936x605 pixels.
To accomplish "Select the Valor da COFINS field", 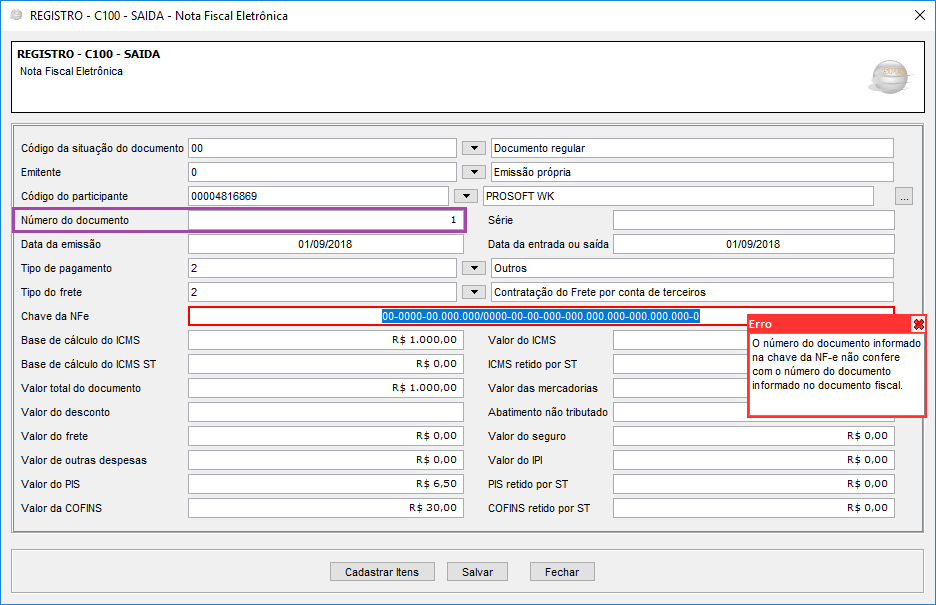I will [x=326, y=508].
